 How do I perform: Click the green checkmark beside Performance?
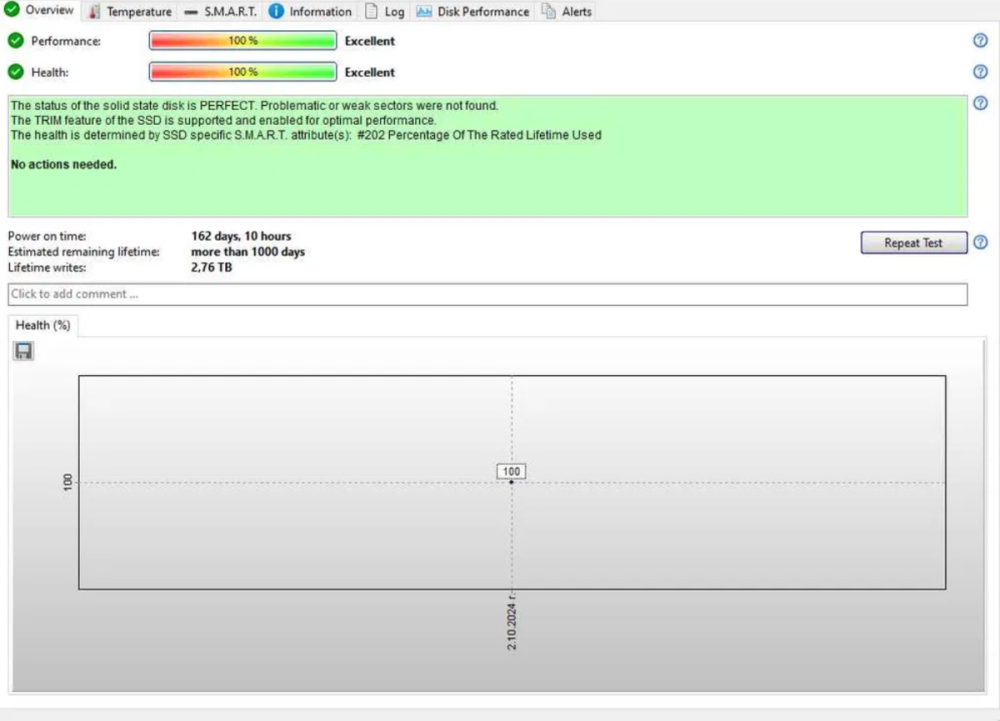(16, 41)
